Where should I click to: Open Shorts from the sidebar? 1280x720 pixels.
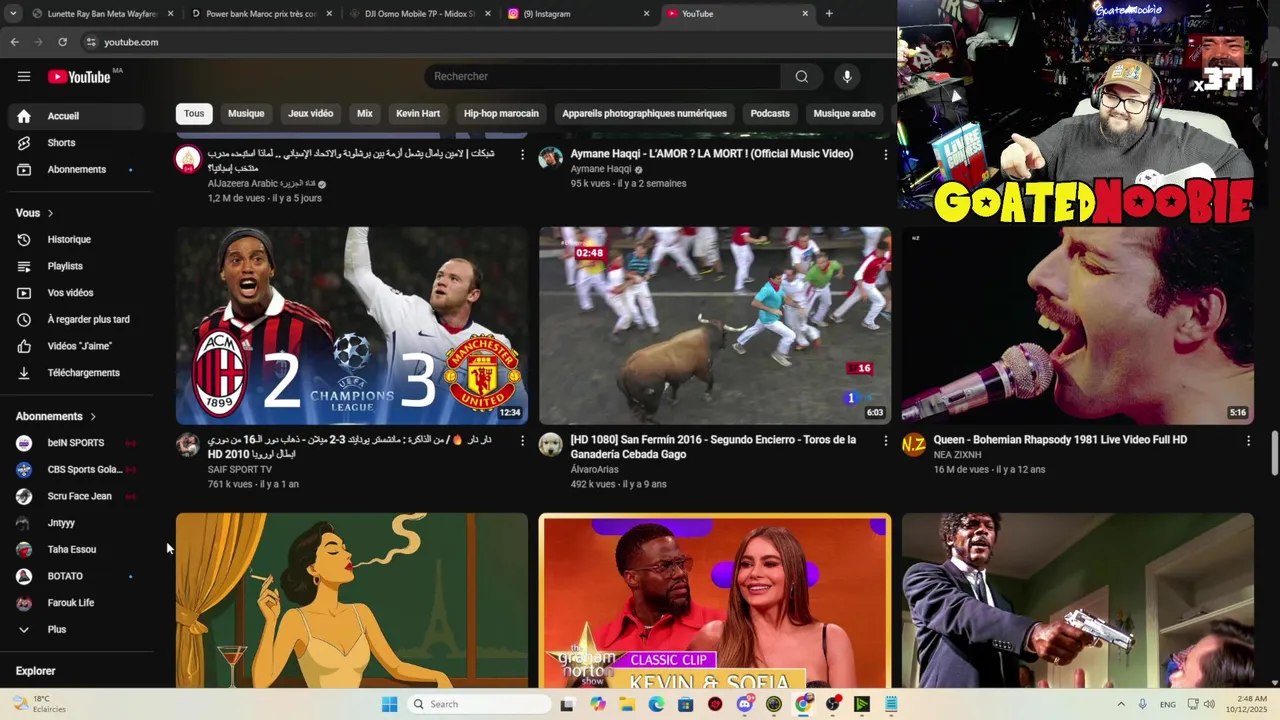[x=76, y=143]
